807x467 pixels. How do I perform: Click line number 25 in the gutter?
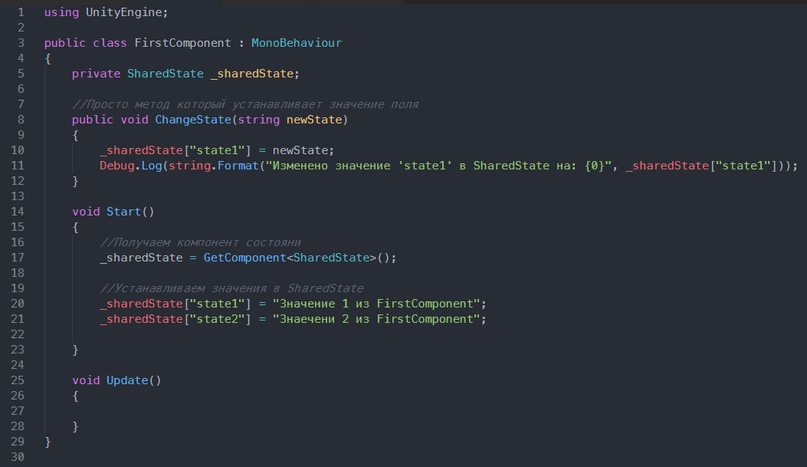17,380
